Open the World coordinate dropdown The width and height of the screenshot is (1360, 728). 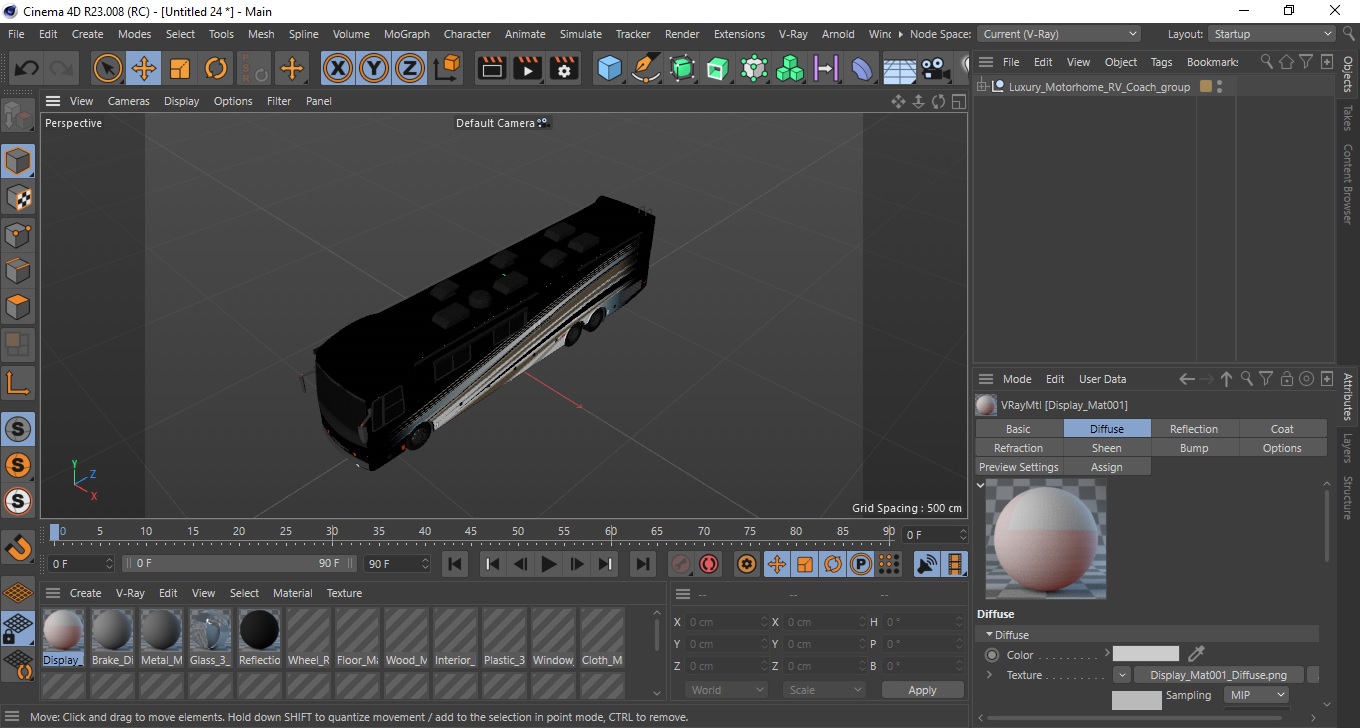pos(726,690)
